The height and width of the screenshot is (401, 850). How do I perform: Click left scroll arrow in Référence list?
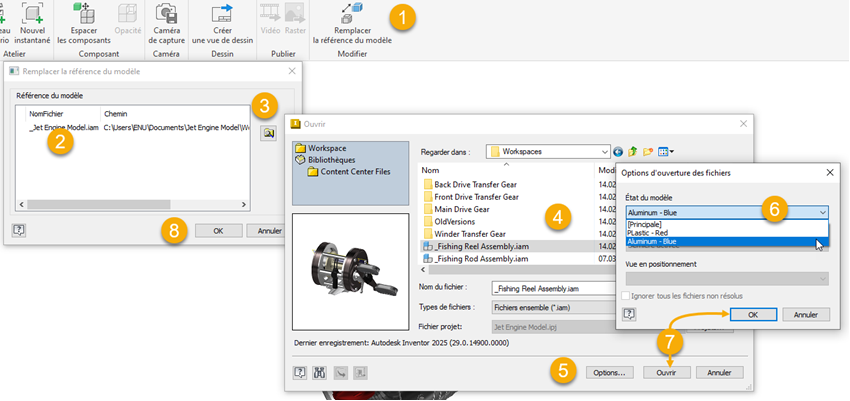(21, 205)
